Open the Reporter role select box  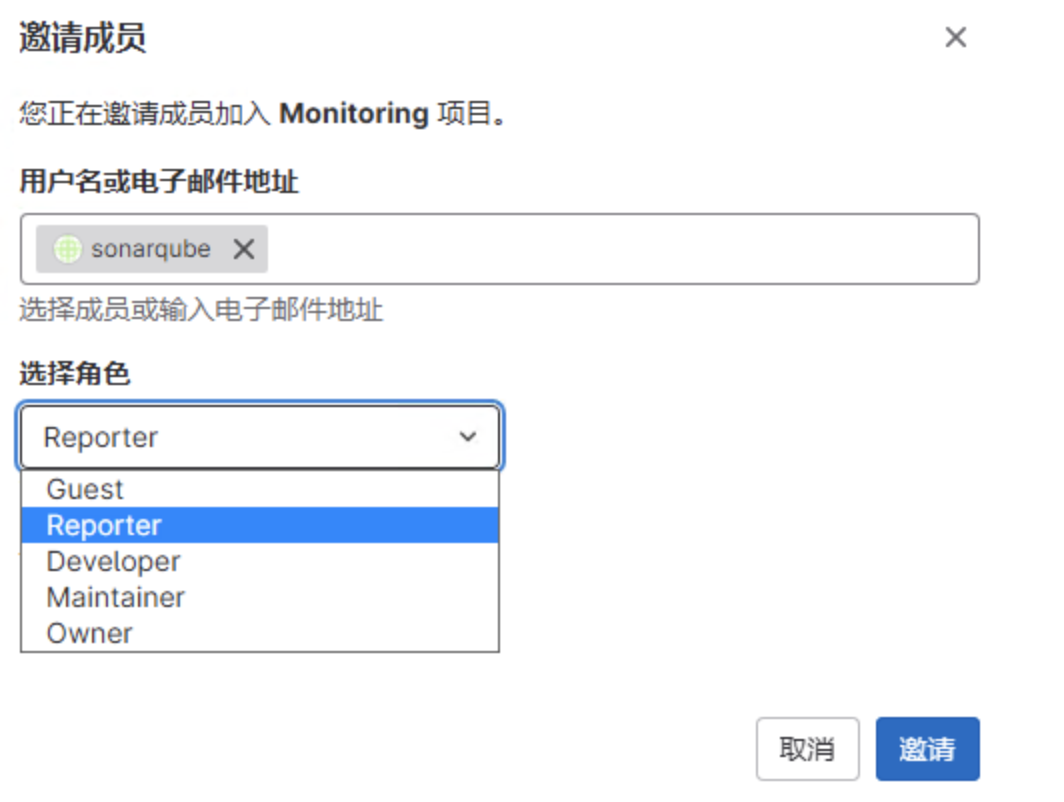pyautogui.click(x=260, y=436)
